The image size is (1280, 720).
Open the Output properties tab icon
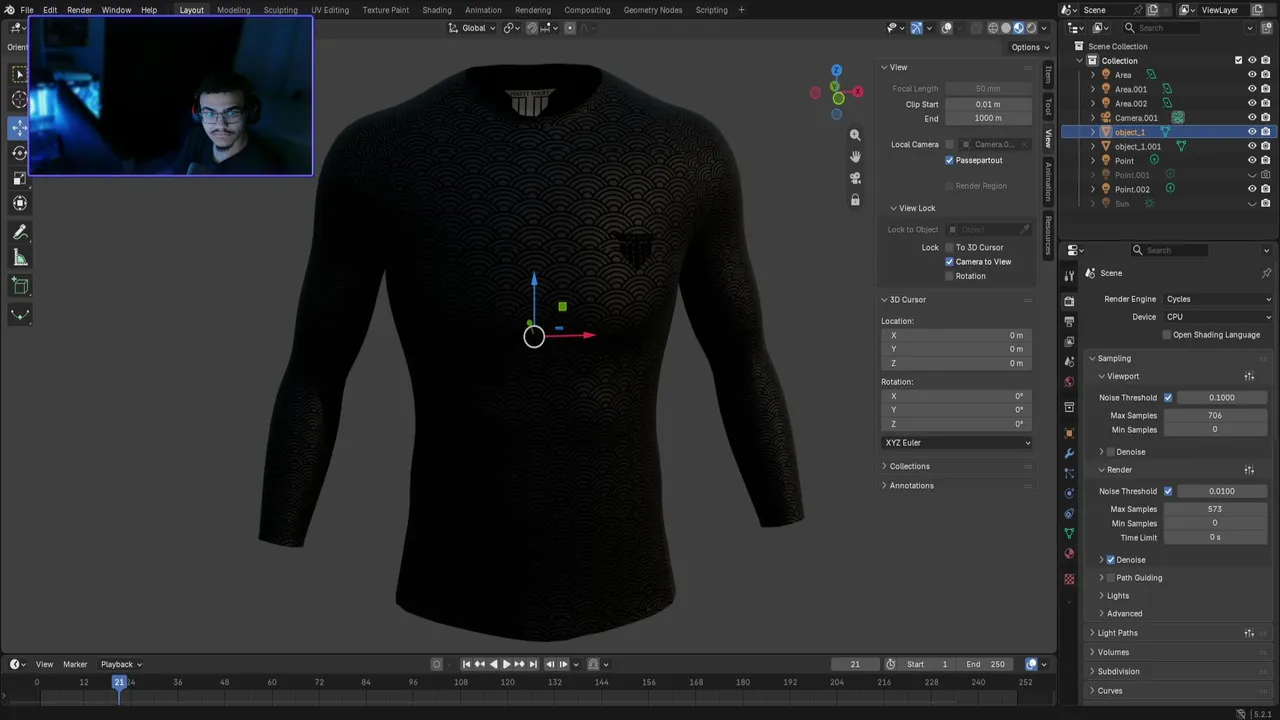click(1069, 322)
